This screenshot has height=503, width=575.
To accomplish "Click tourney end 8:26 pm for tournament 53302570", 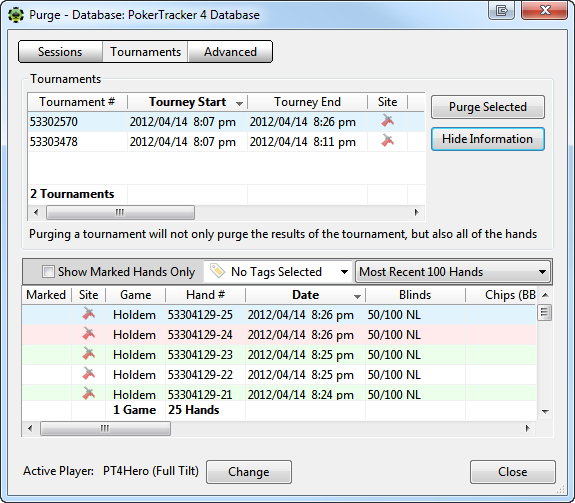I will coord(303,122).
